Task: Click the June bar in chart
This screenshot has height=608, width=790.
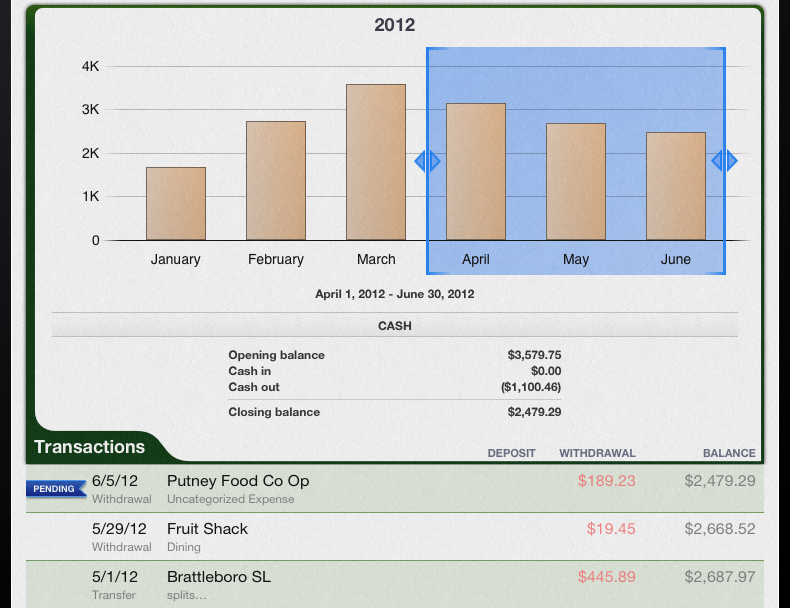Action: [x=676, y=186]
